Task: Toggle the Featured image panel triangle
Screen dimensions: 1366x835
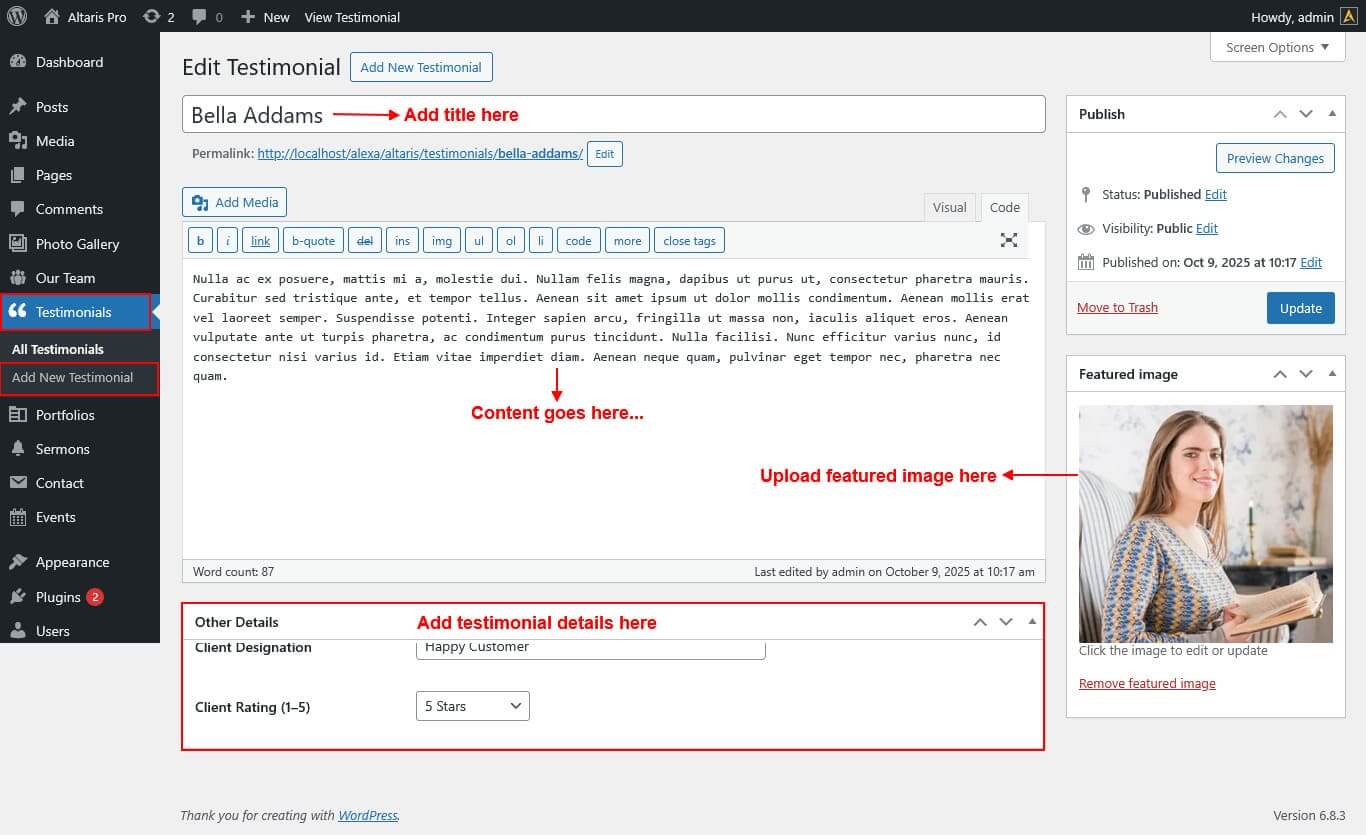Action: coord(1332,374)
